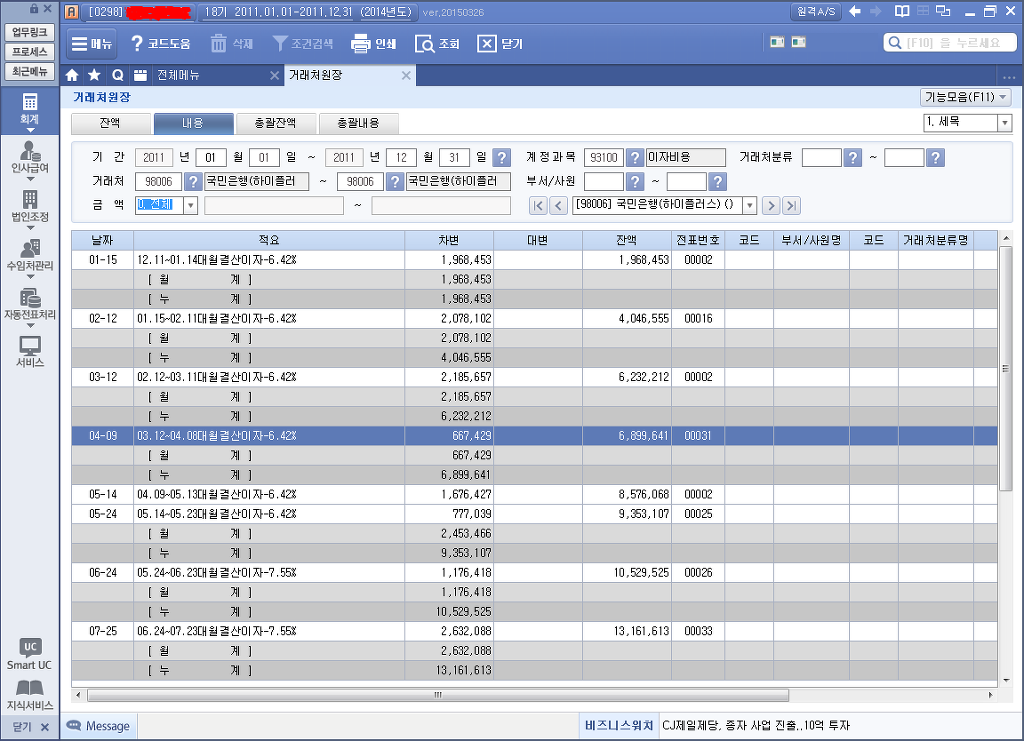1024x741 pixels.
Task: Open 코드도움 code help
Action: pos(160,44)
